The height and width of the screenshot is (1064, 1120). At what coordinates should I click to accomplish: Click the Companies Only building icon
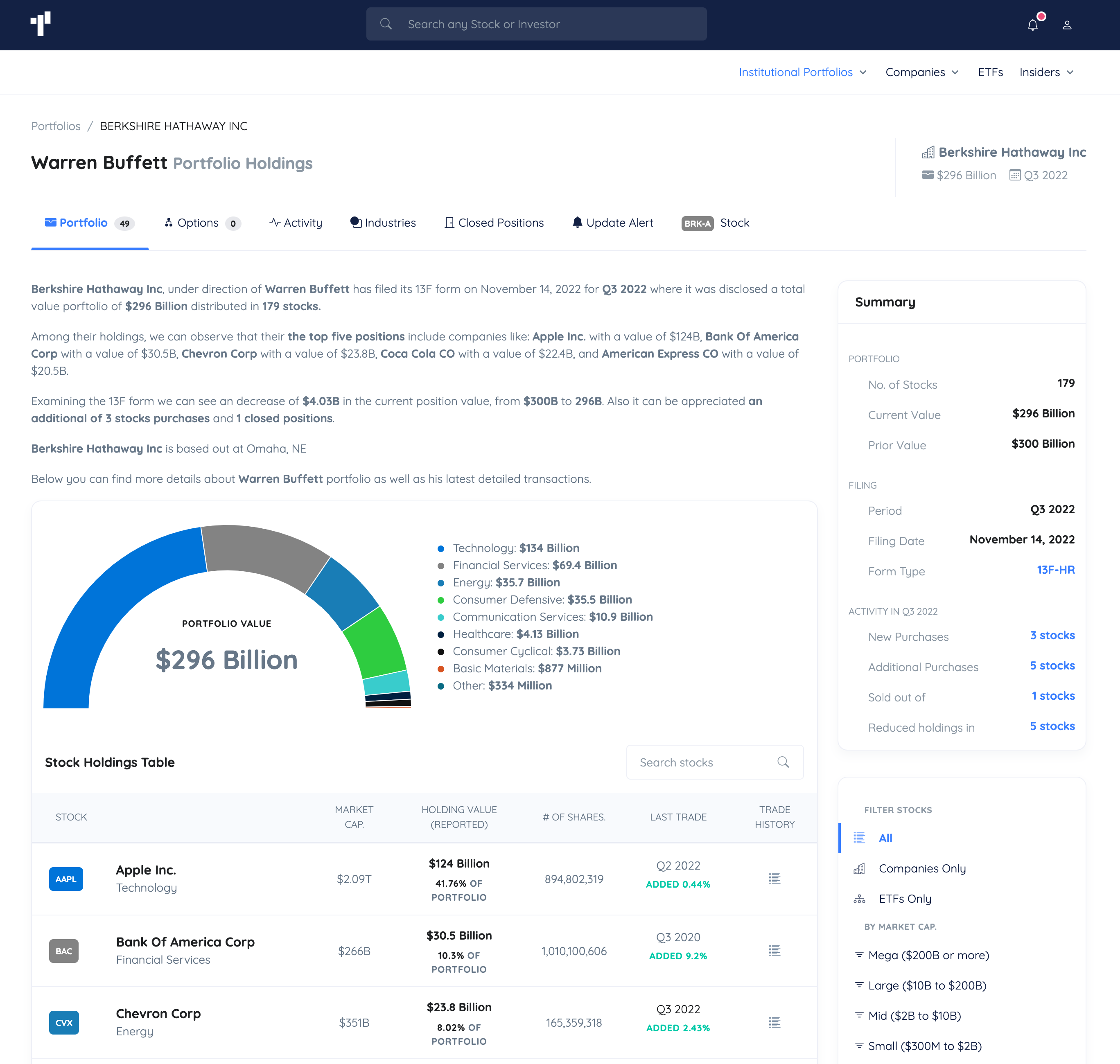tap(860, 868)
